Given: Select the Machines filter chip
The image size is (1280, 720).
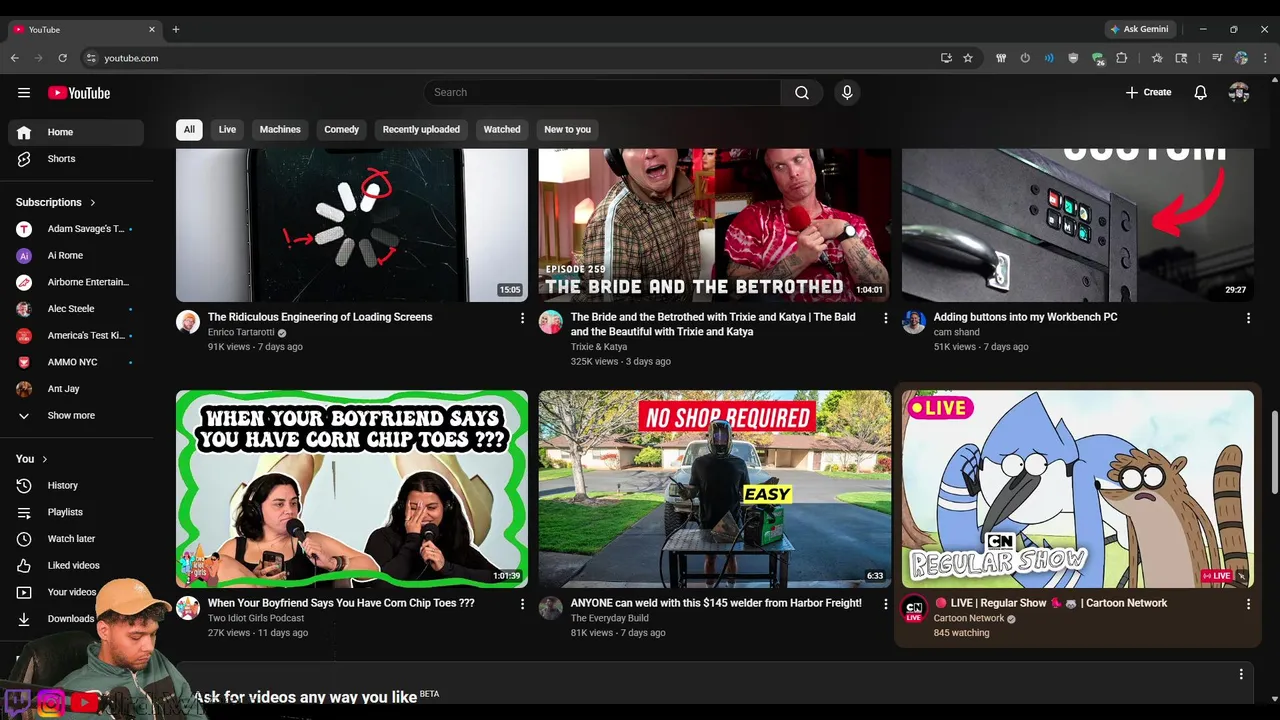Looking at the screenshot, I should [x=280, y=129].
